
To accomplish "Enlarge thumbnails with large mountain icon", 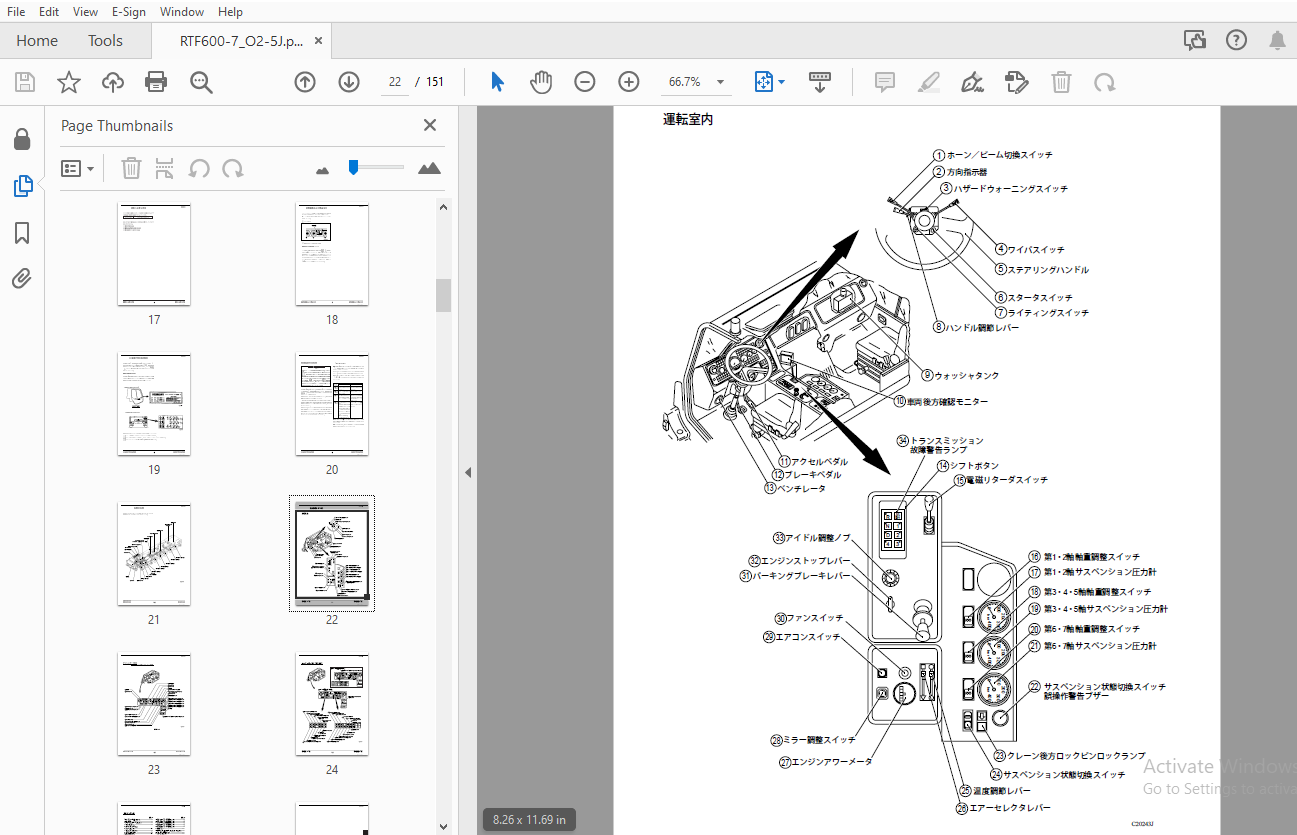I will click(x=429, y=168).
